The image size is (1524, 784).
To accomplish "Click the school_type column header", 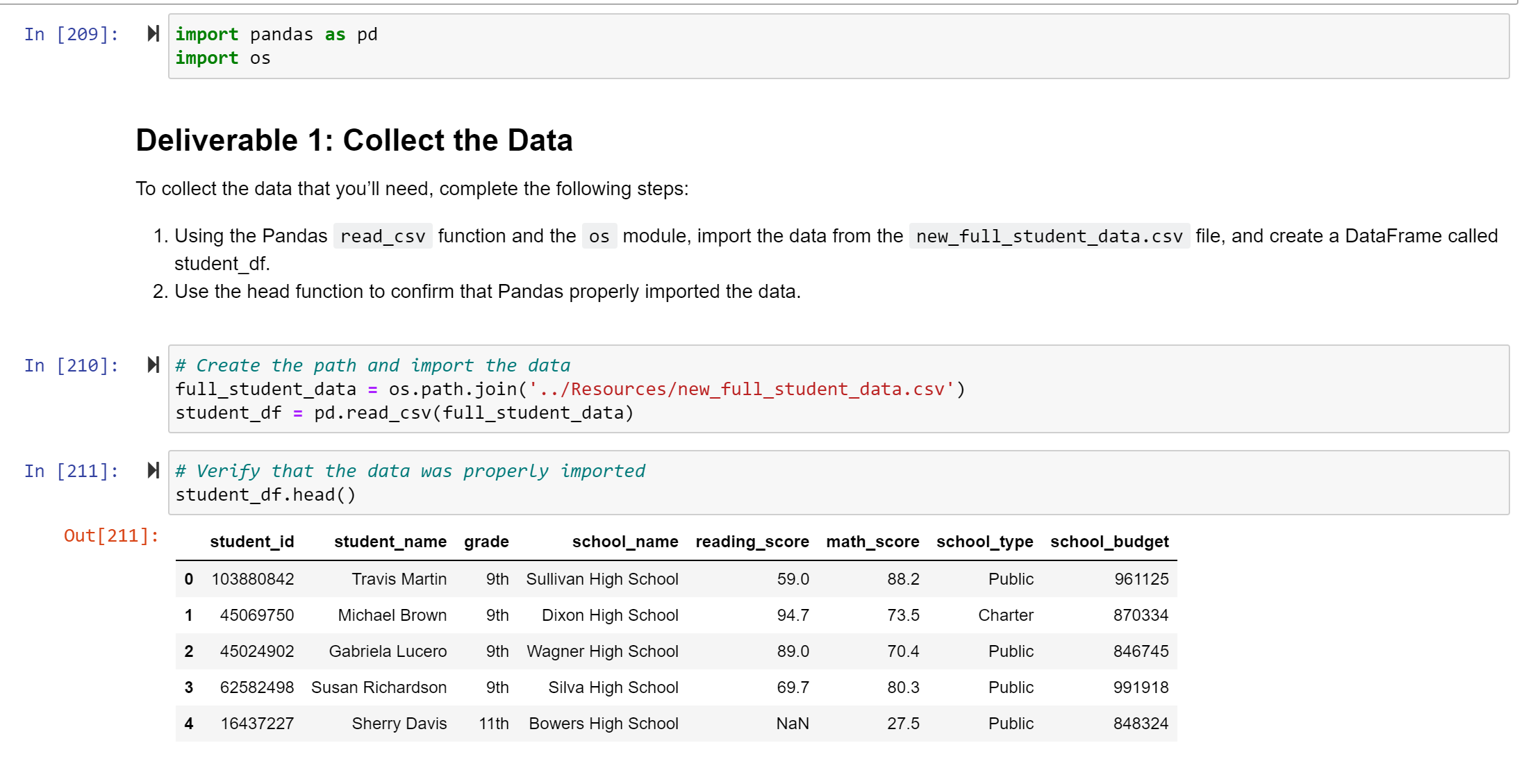I will (x=985, y=542).
